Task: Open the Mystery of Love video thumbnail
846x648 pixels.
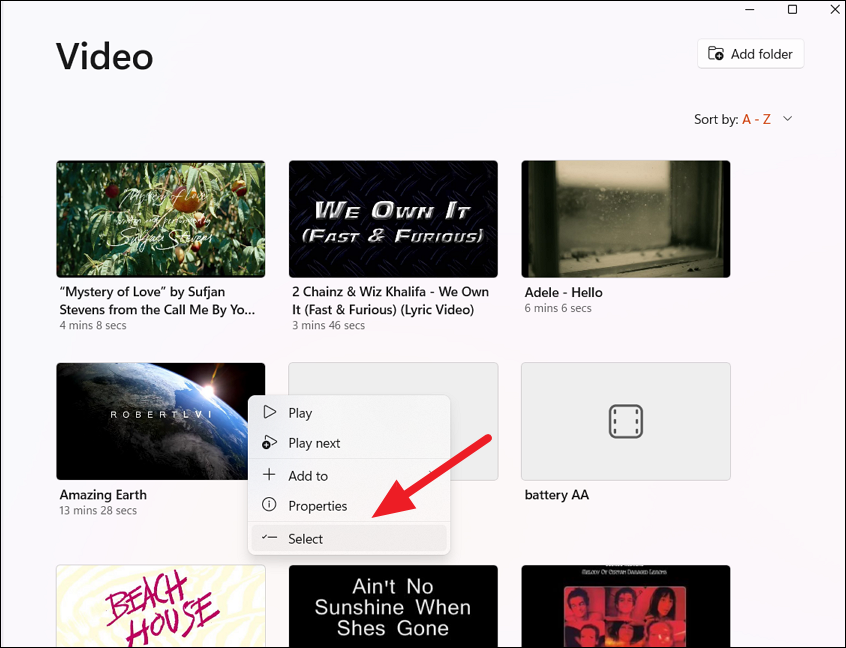Action: pos(161,219)
